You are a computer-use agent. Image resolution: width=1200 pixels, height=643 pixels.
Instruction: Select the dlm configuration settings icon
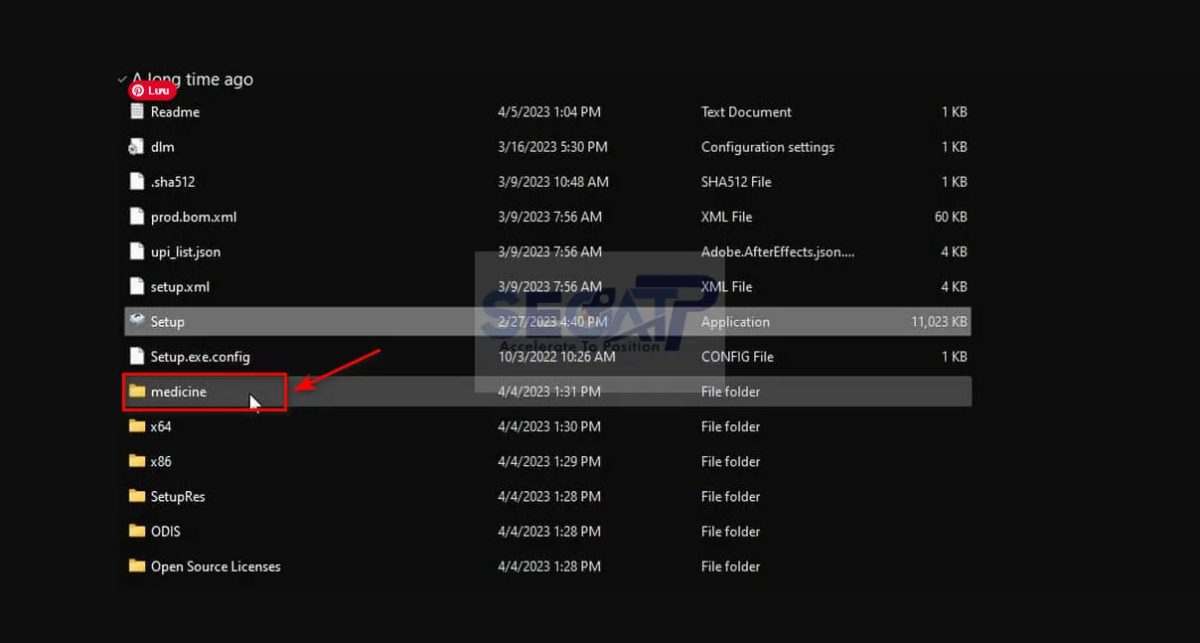(137, 147)
